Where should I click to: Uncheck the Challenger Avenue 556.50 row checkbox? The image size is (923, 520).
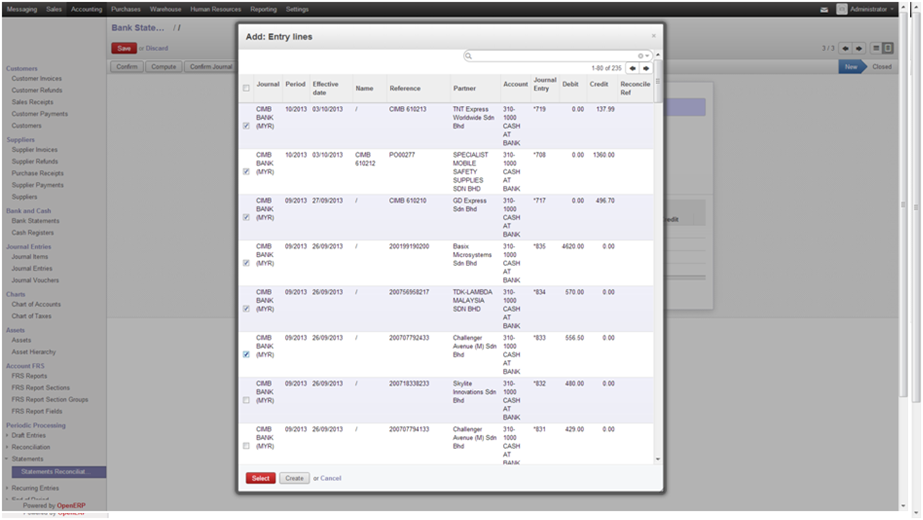[246, 355]
